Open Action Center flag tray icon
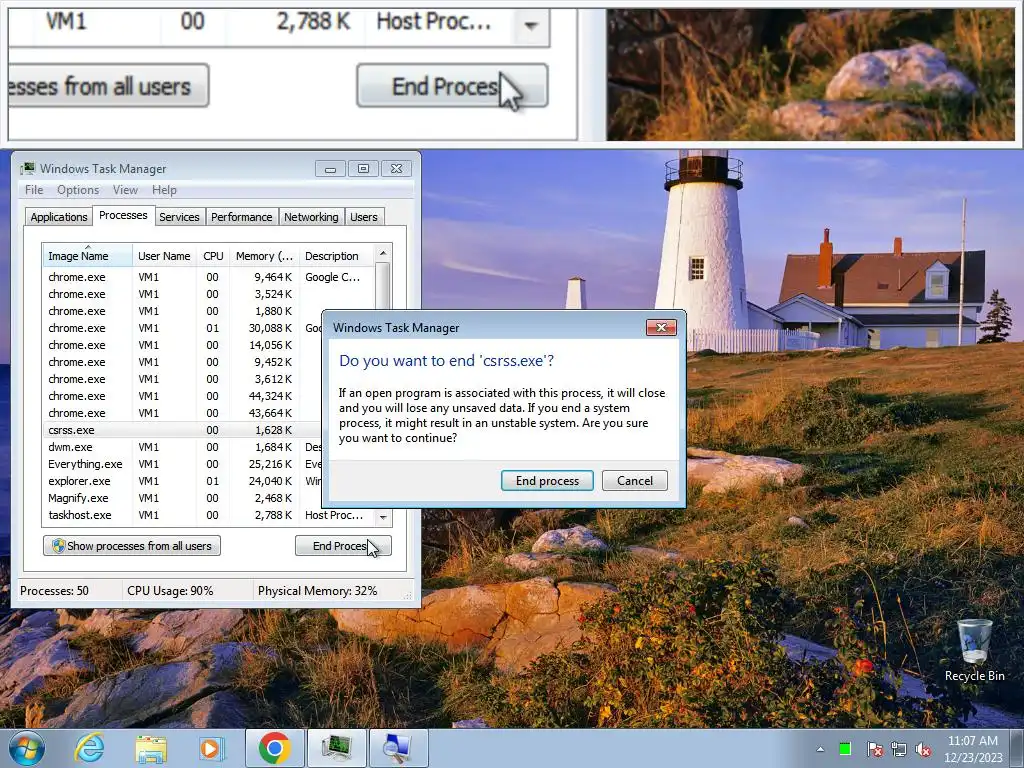This screenshot has width=1024, height=768. tap(874, 749)
